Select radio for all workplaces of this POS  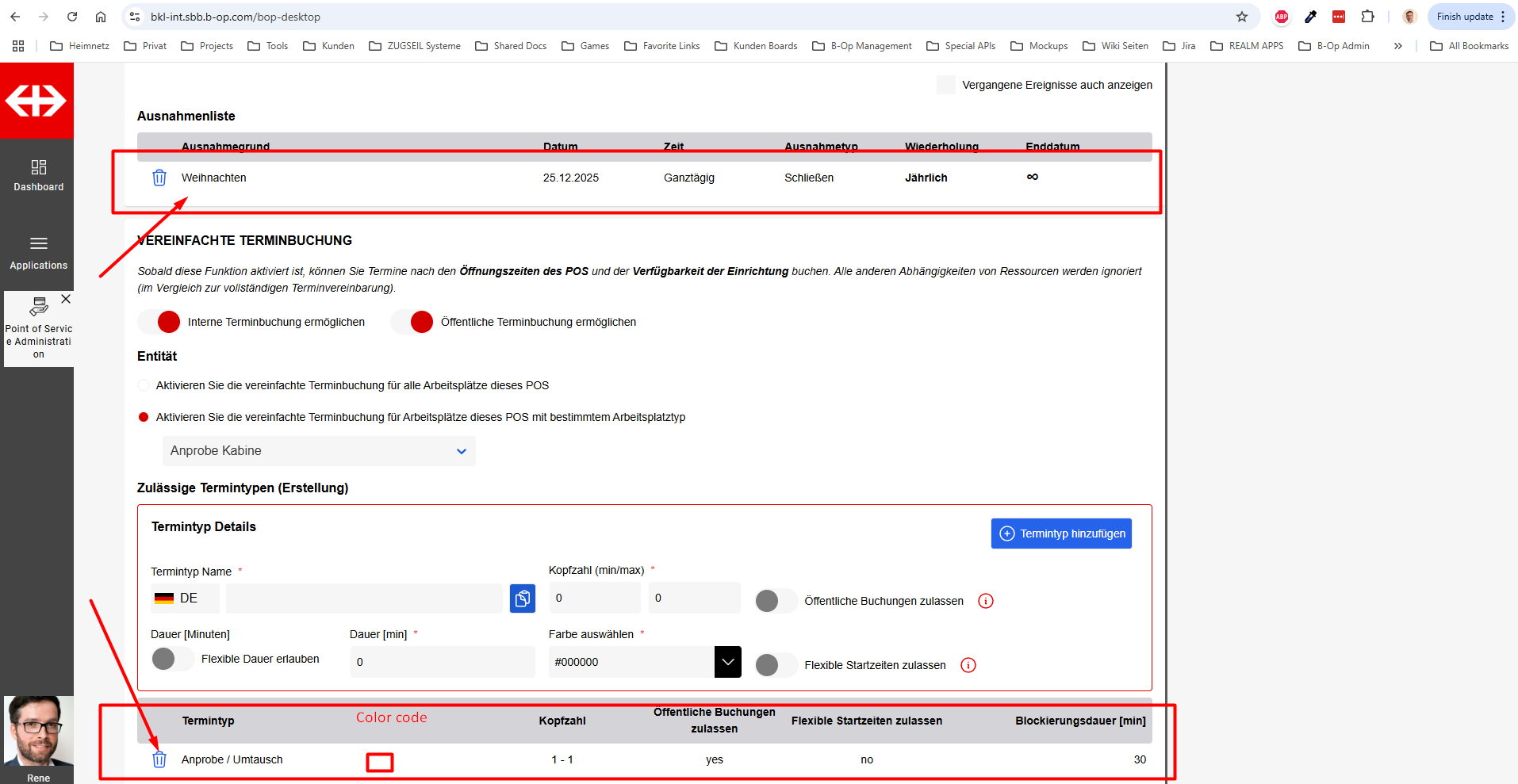[144, 385]
